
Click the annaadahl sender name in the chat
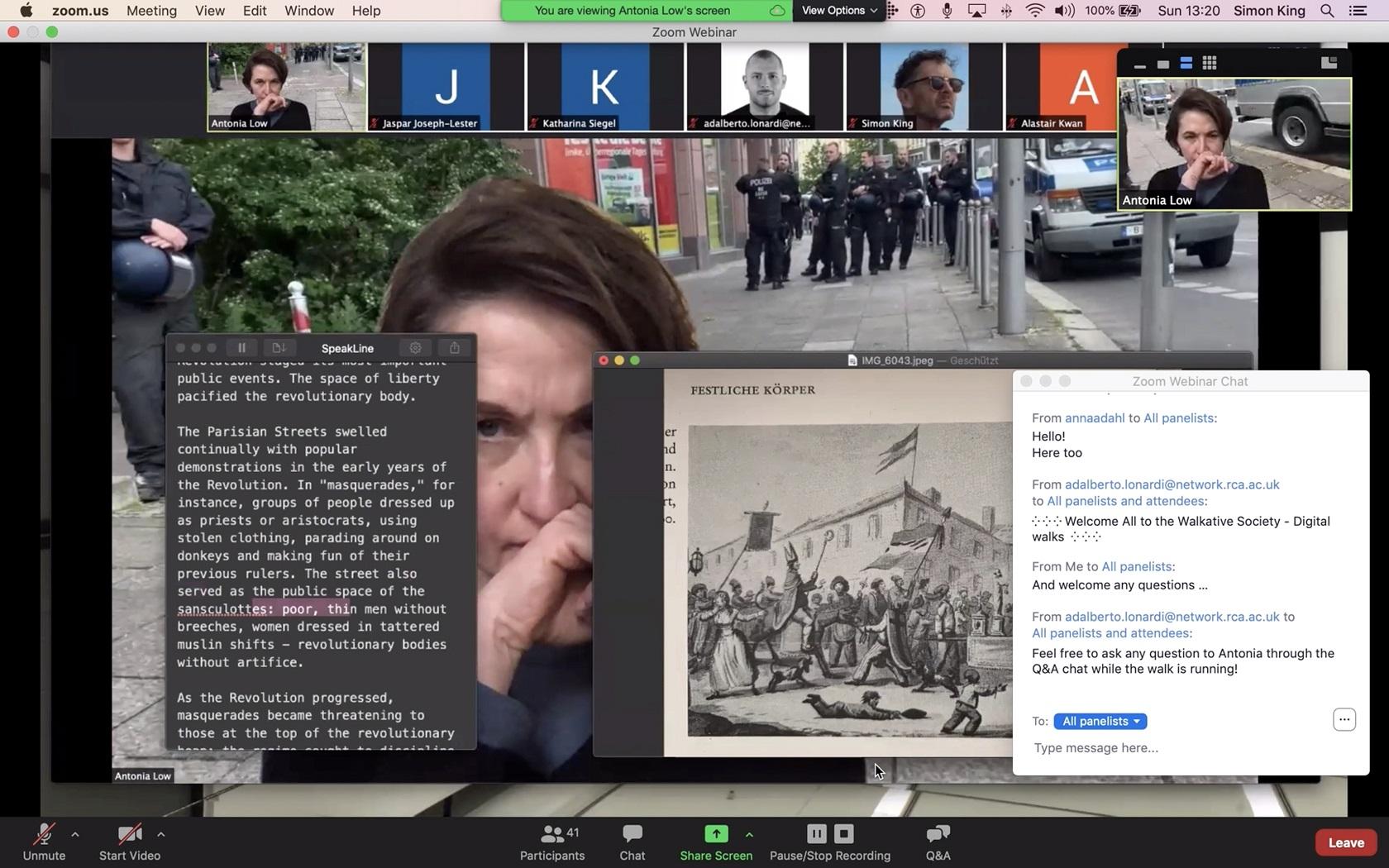(1094, 417)
